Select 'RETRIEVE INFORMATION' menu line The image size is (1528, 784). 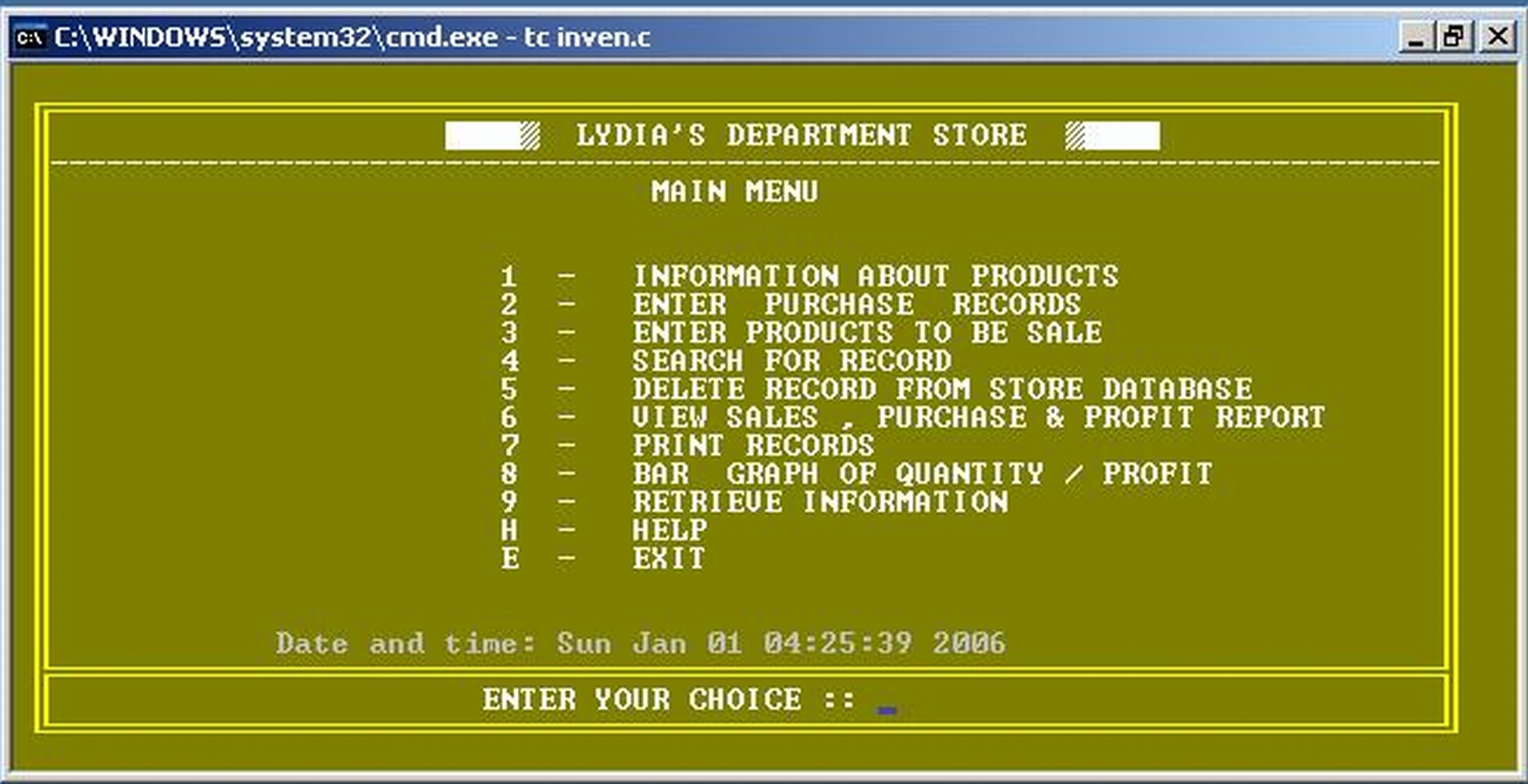click(820, 502)
